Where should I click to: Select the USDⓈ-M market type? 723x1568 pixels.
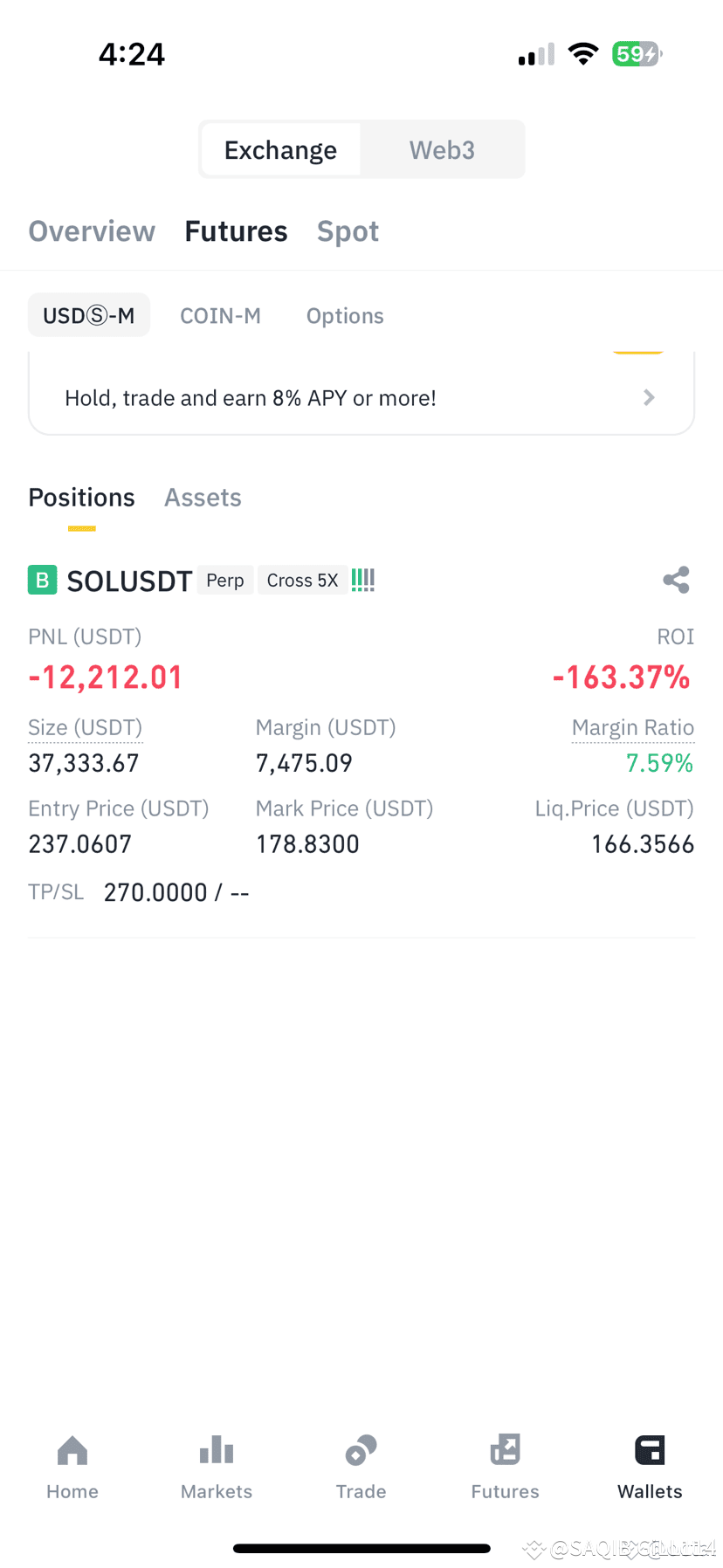click(89, 315)
